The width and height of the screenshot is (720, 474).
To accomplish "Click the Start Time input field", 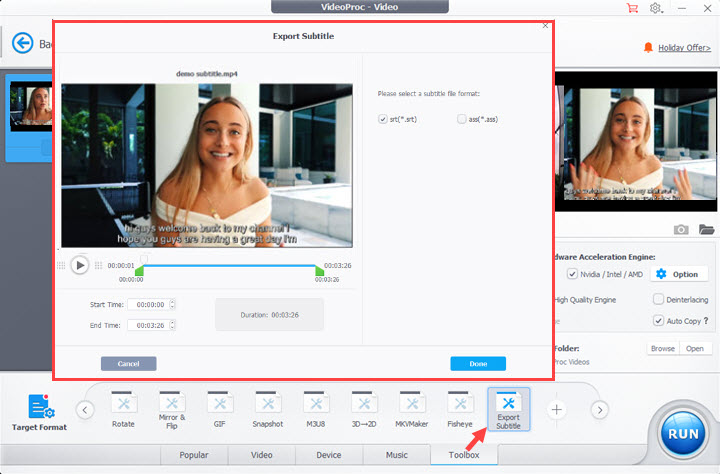I will click(149, 305).
